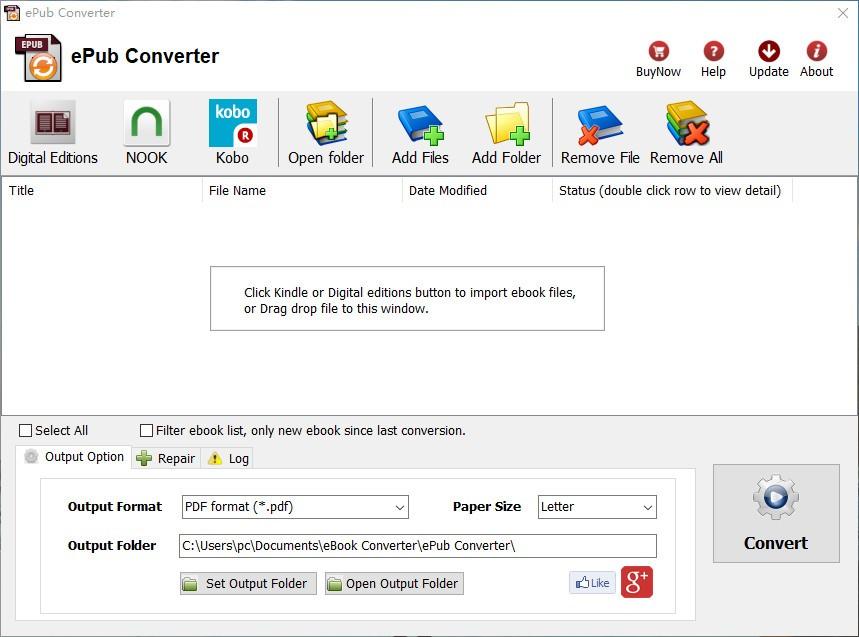Open the BuyNow shopping cart
The width and height of the screenshot is (859, 637).
click(x=658, y=59)
